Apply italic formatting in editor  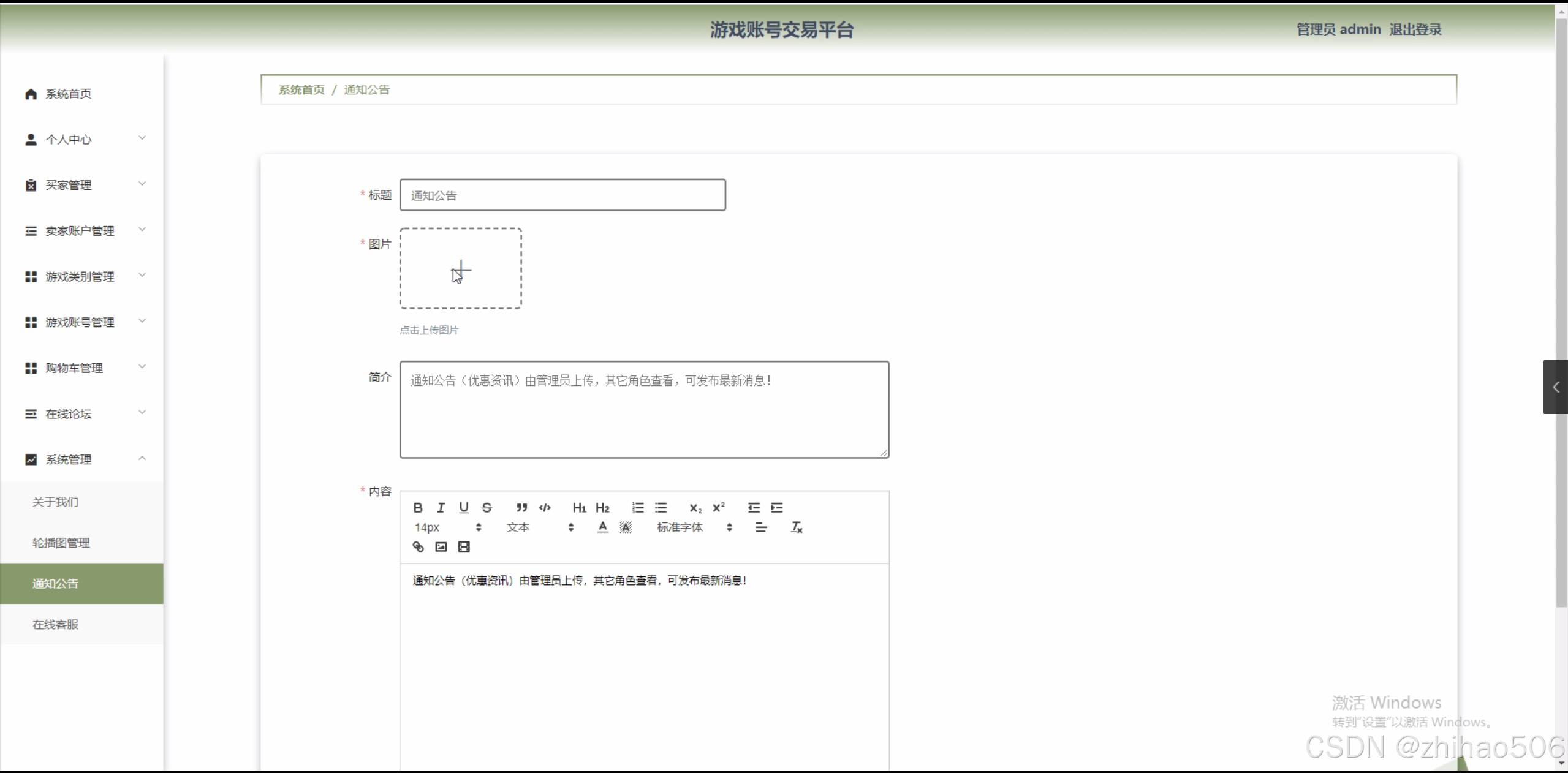441,508
